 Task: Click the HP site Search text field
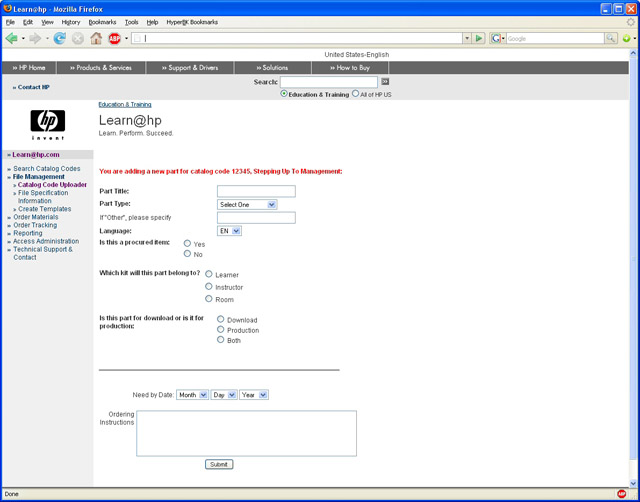[329, 82]
